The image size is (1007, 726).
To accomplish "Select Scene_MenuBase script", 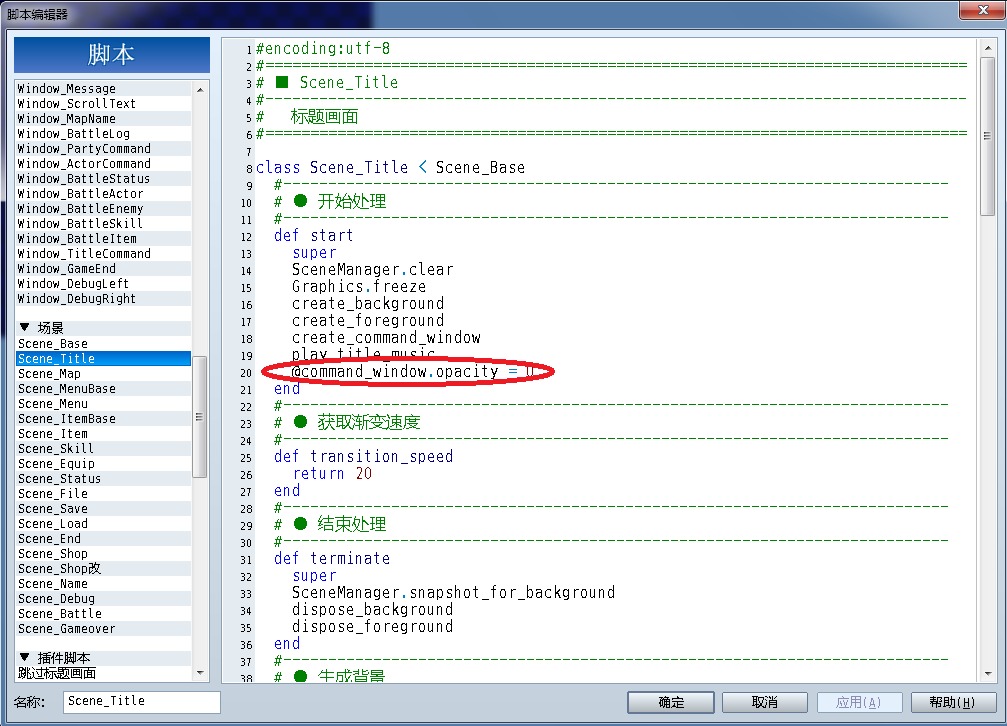I will coord(103,388).
